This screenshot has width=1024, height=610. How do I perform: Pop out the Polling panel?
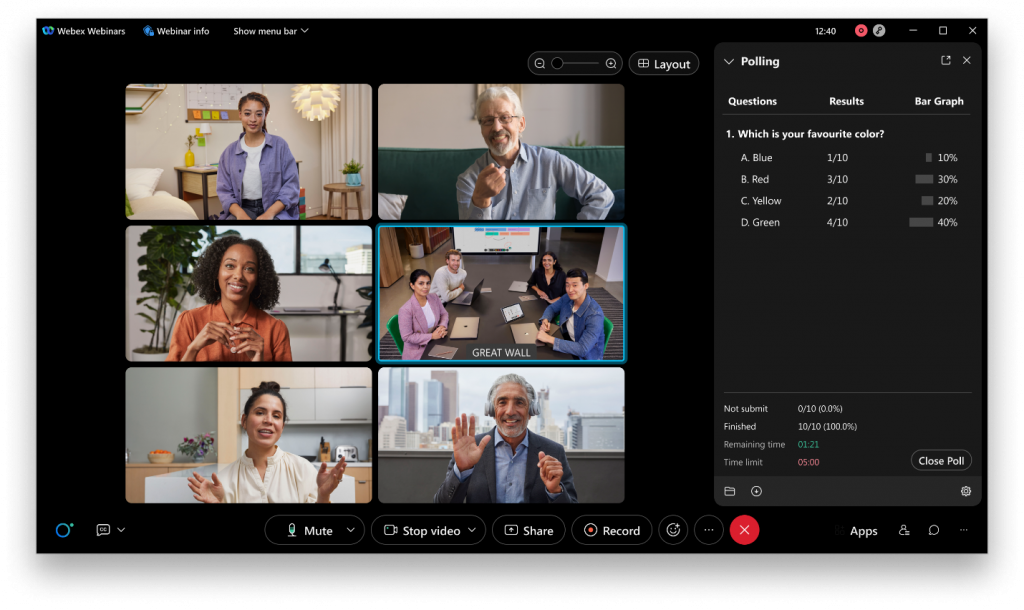coord(945,60)
